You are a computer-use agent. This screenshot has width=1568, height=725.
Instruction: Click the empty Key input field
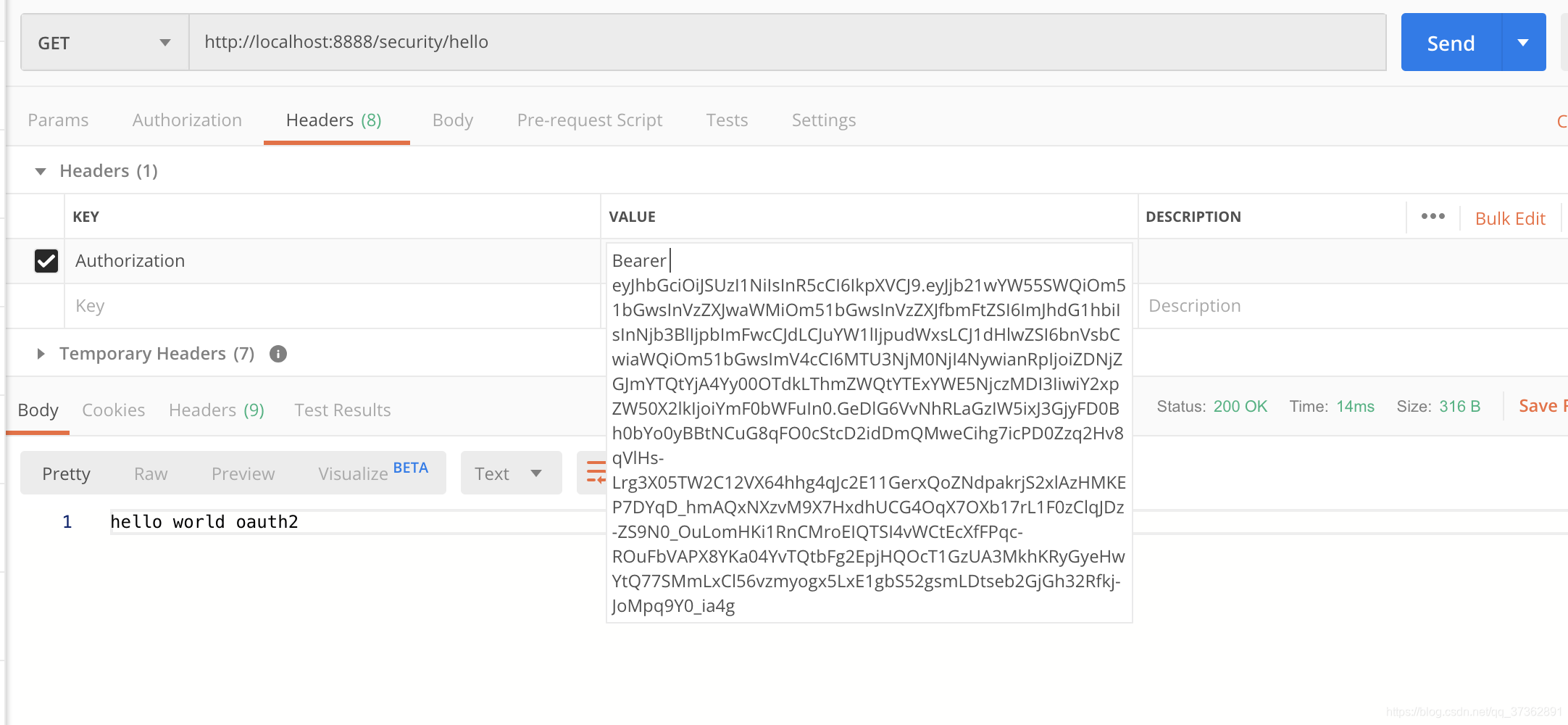[333, 306]
